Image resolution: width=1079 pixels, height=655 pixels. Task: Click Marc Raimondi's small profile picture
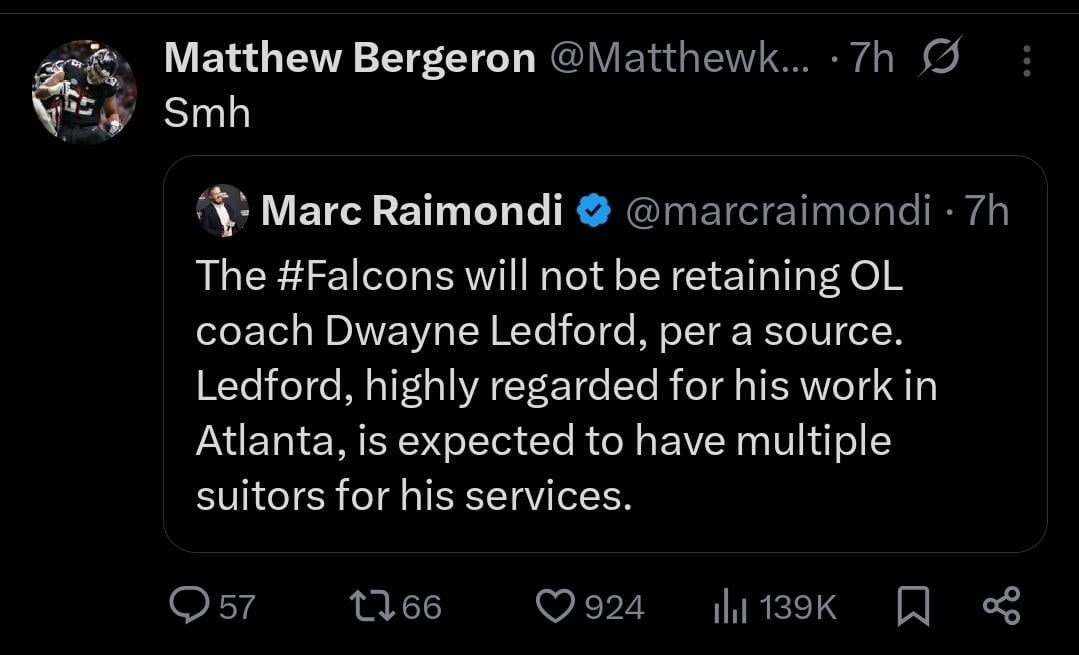point(223,210)
